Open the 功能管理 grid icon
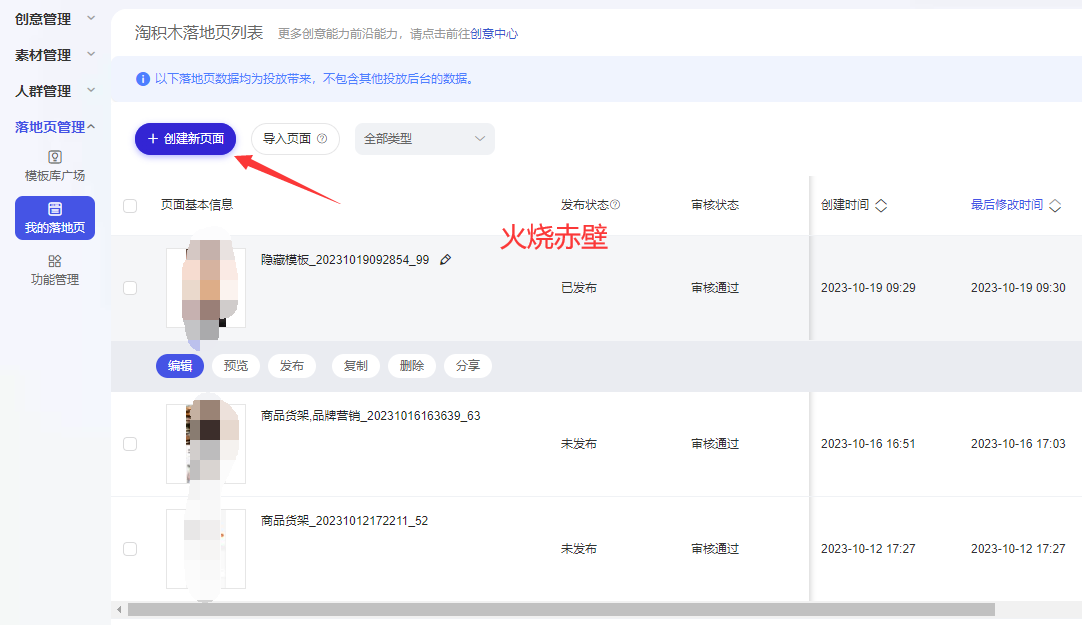 coord(55,261)
